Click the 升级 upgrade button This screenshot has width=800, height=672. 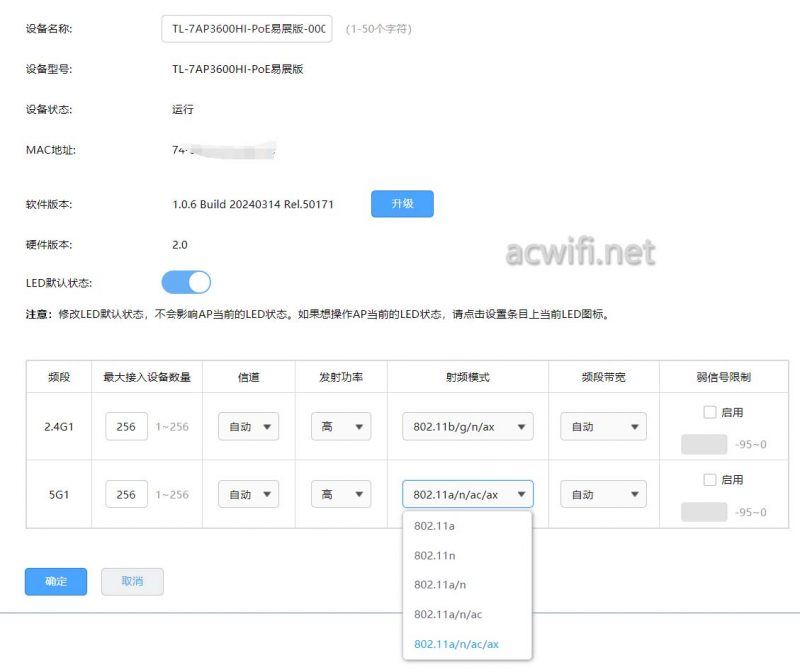click(402, 204)
